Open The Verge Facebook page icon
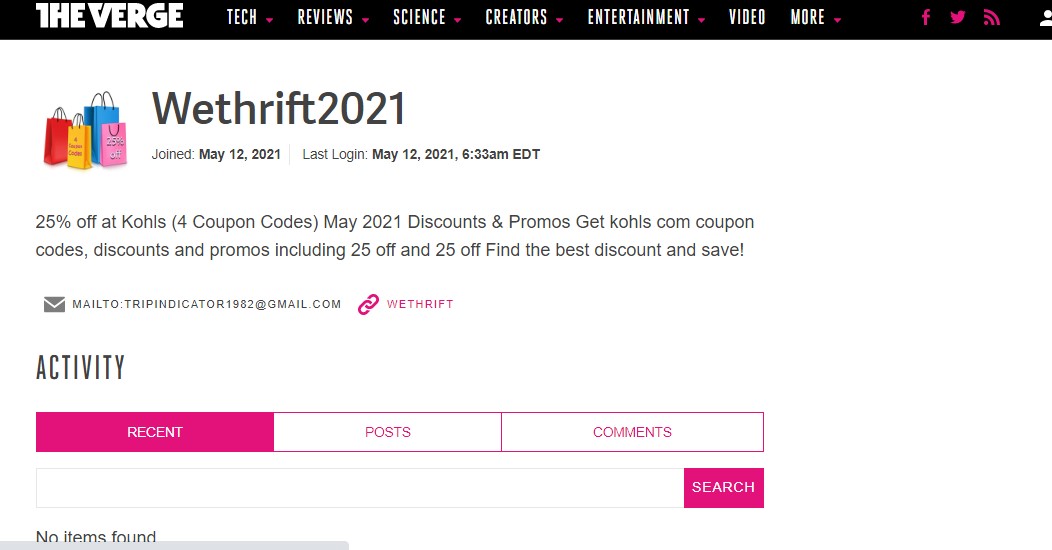 coord(926,17)
